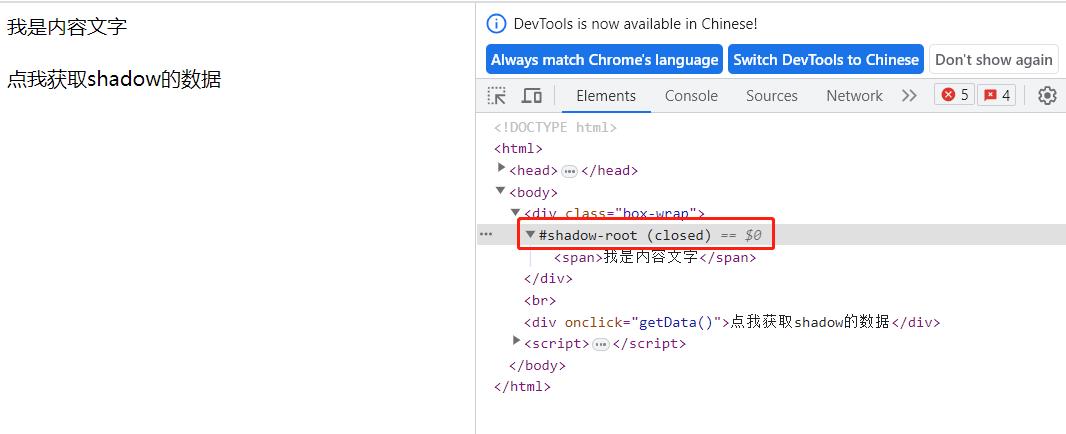
Task: Open the Network tab
Action: (x=855, y=96)
